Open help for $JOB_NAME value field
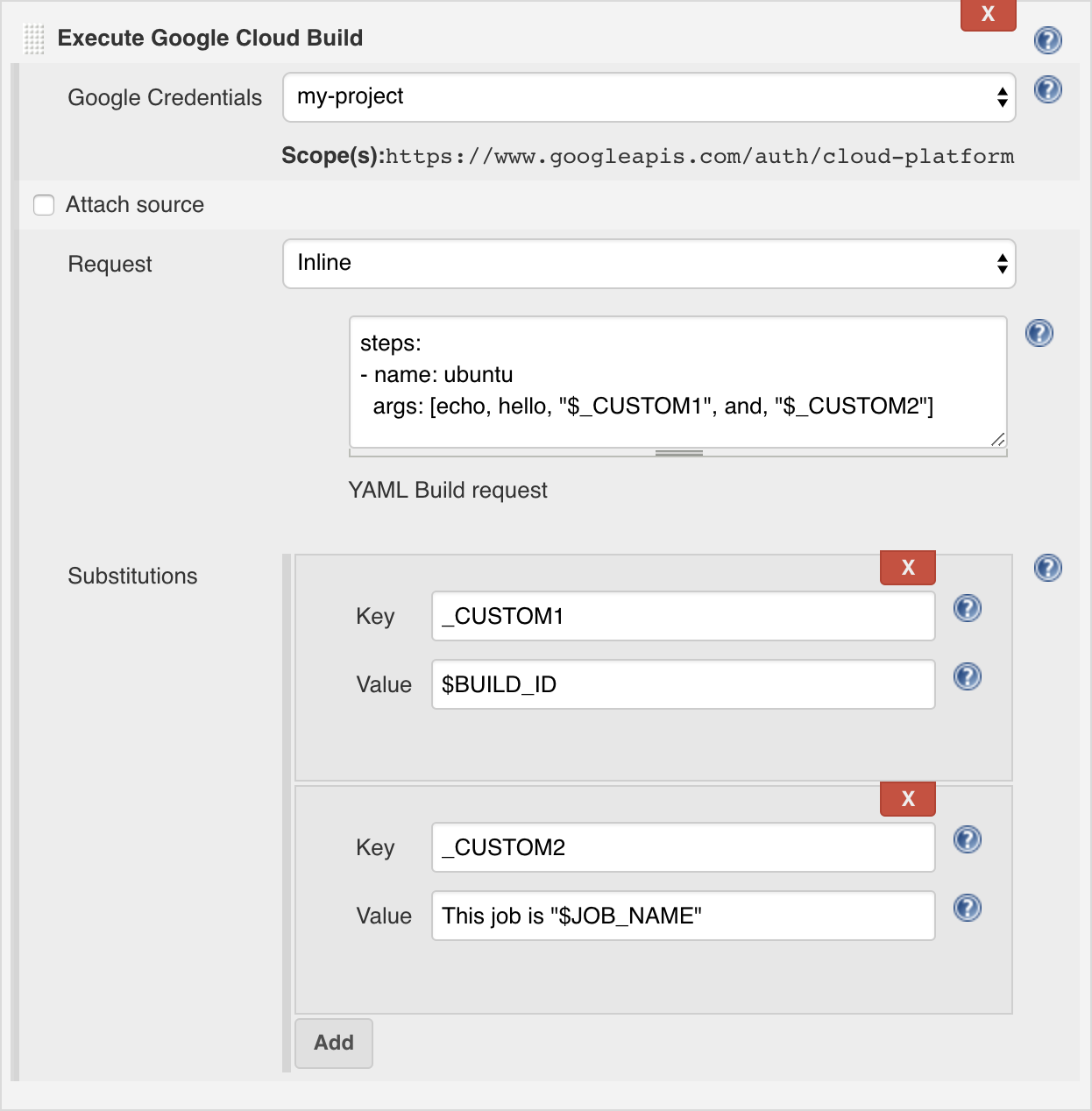This screenshot has height=1111, width=1092. coord(968,908)
